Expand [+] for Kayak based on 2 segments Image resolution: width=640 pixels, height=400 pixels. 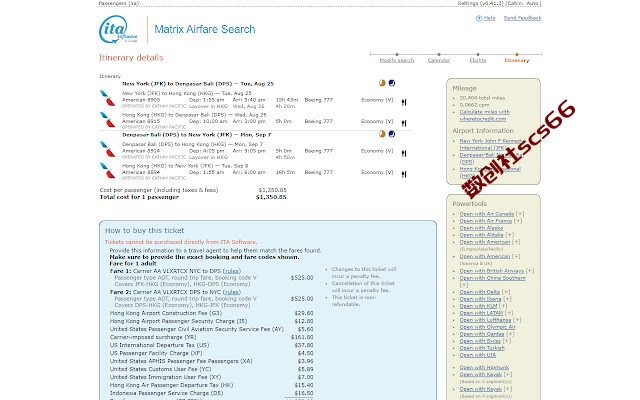(508, 374)
